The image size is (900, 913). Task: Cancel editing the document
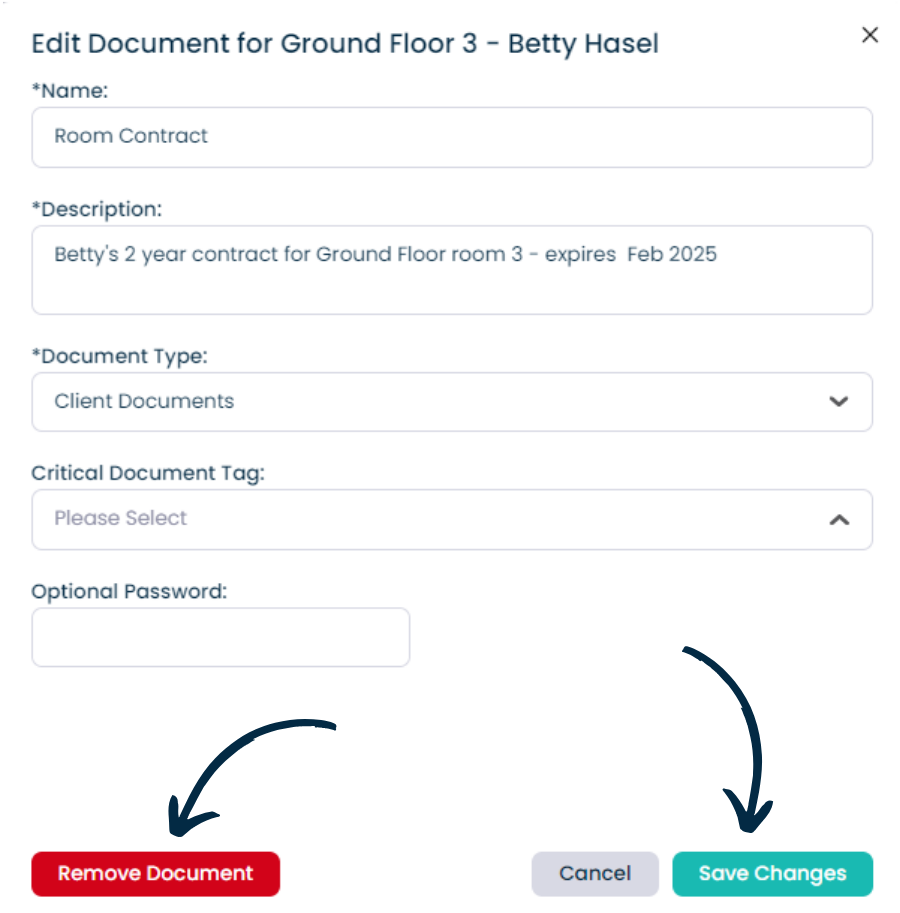(x=595, y=874)
